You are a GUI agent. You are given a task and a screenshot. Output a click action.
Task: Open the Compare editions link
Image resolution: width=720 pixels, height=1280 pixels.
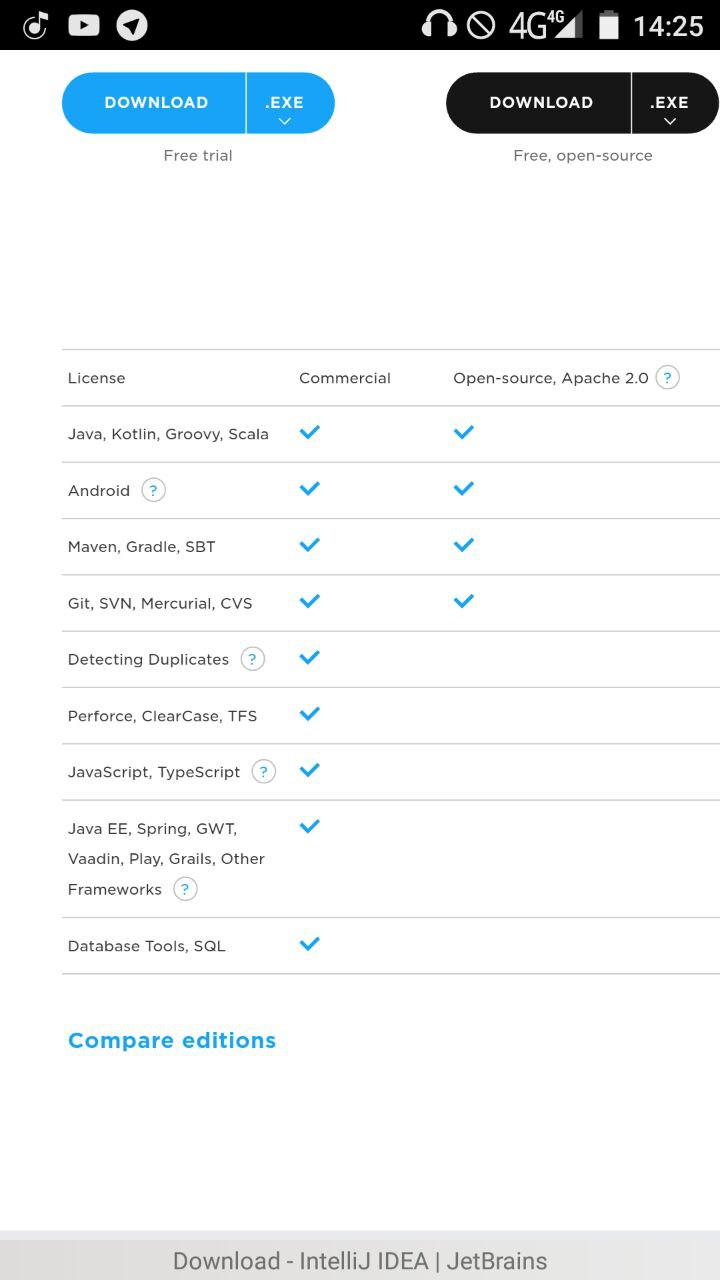tap(172, 1040)
